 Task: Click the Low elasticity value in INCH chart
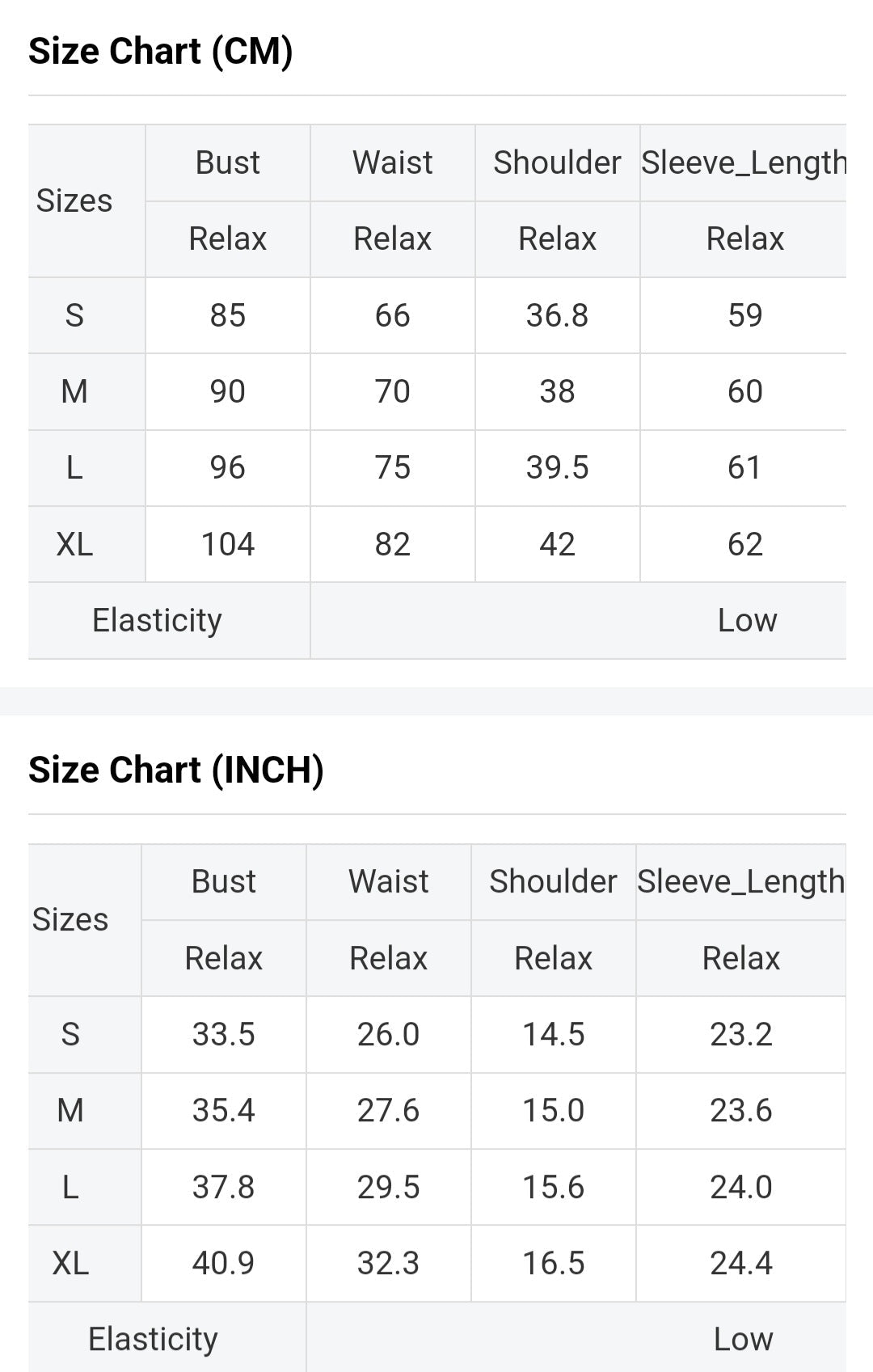743,1339
